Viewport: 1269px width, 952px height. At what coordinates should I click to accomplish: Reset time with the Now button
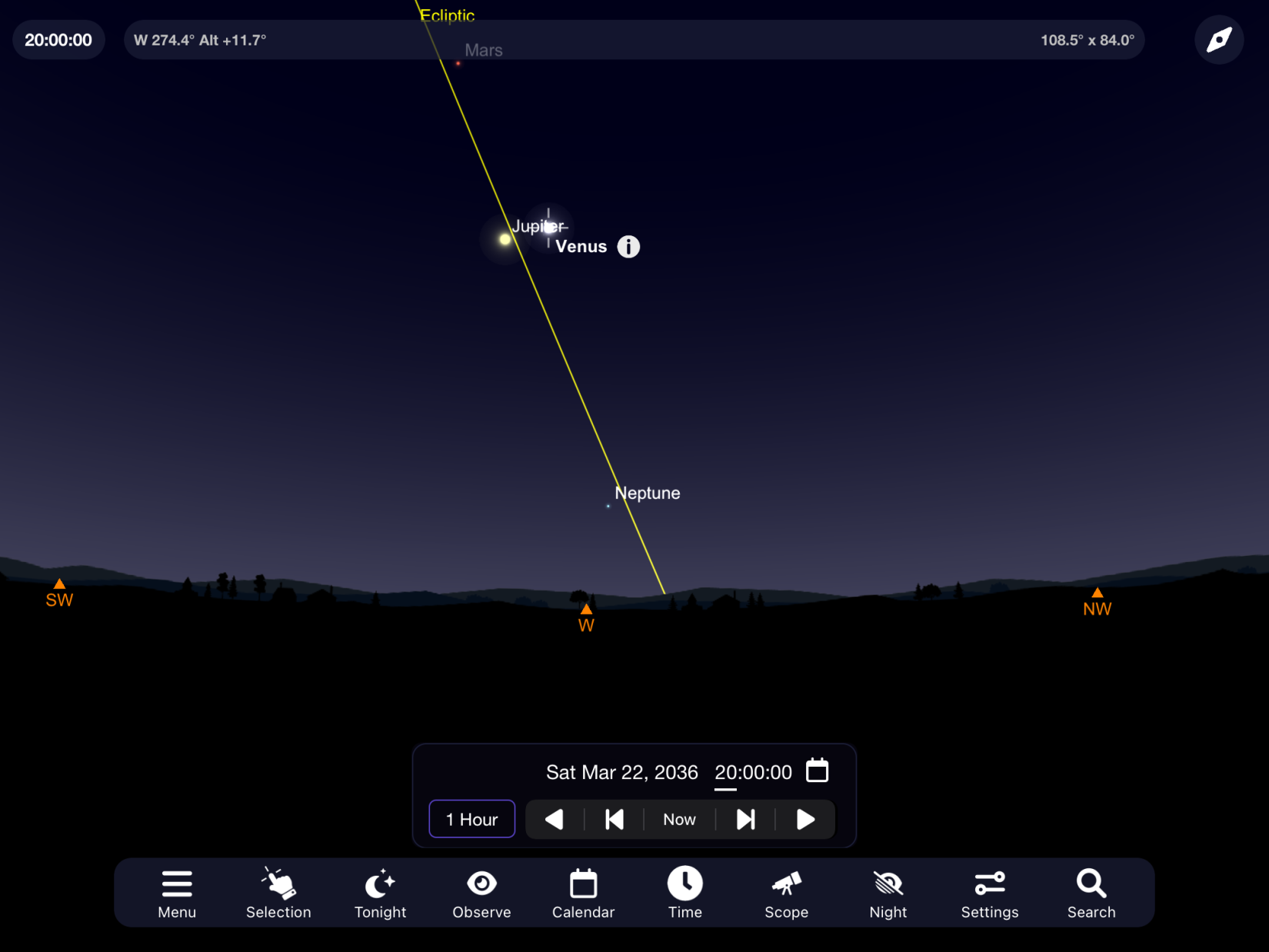click(679, 820)
